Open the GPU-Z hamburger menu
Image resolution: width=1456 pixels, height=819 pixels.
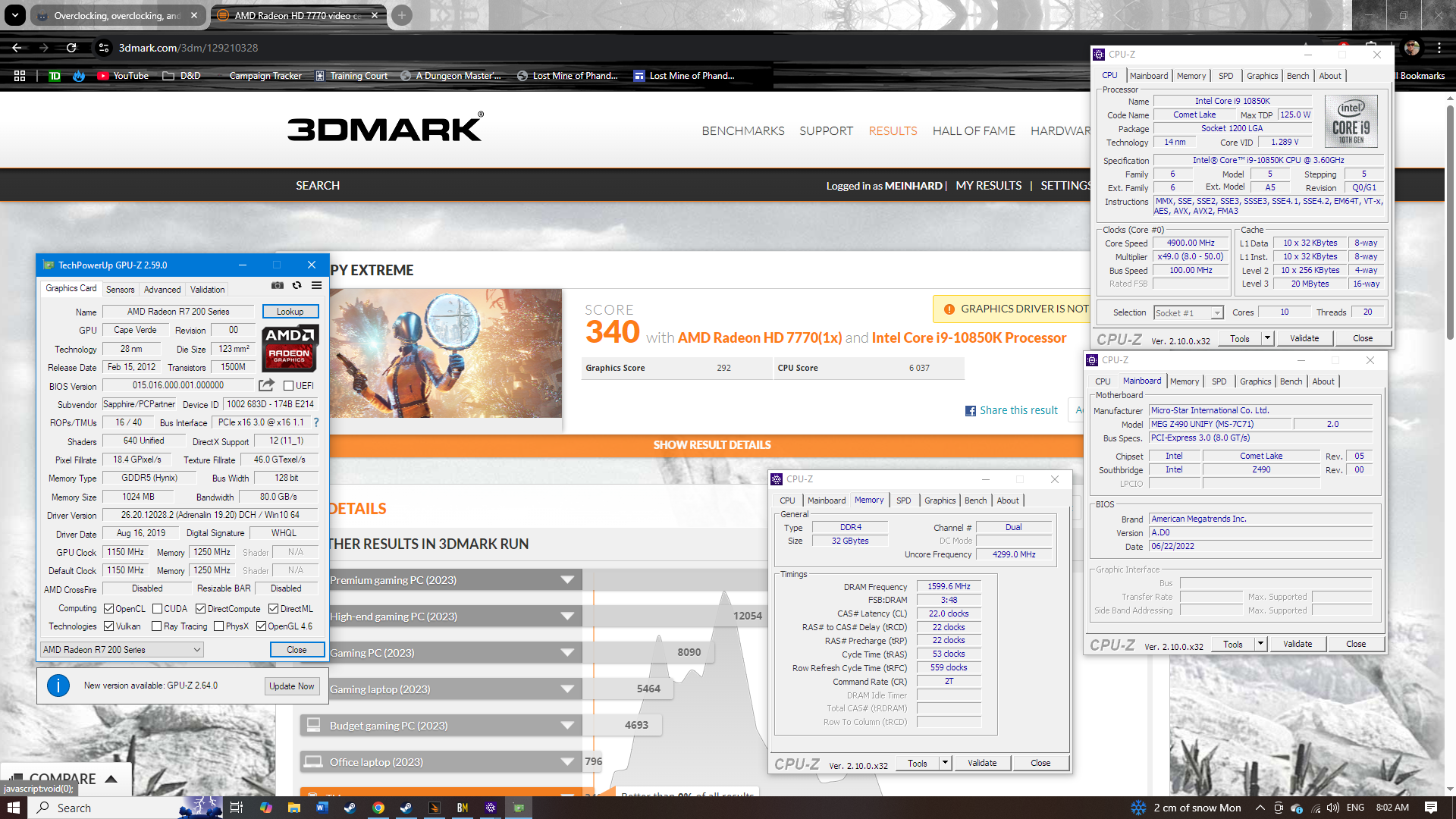click(316, 285)
